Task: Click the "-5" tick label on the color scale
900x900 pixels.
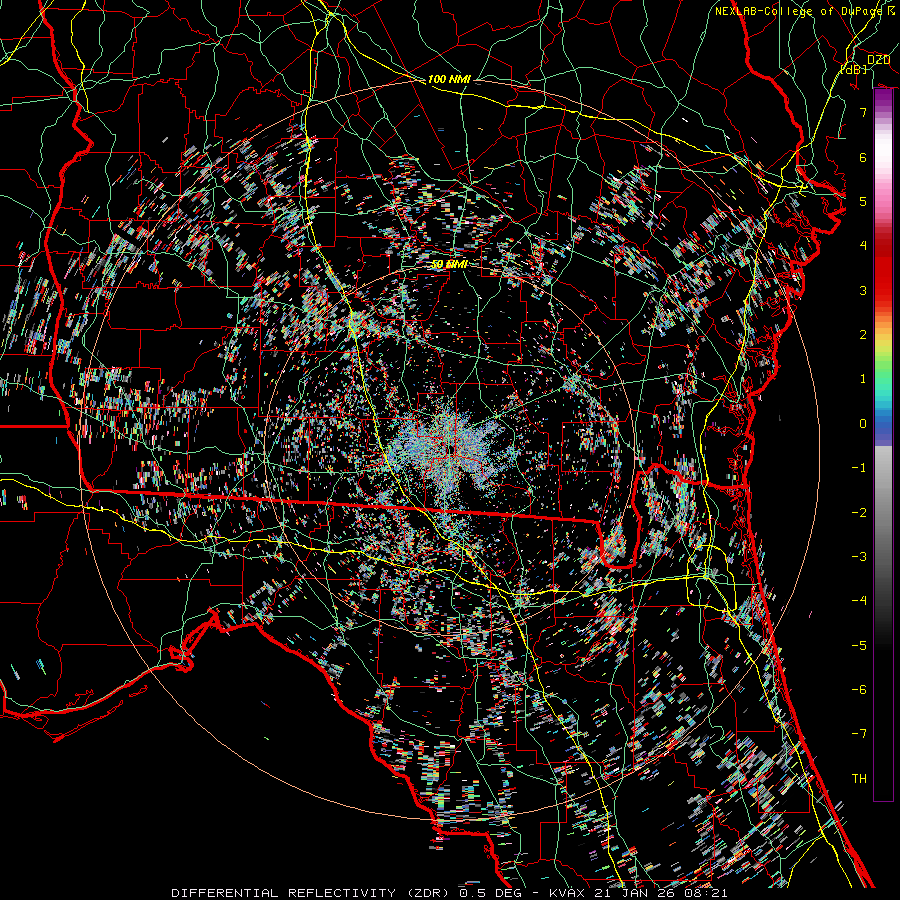Action: pyautogui.click(x=859, y=645)
